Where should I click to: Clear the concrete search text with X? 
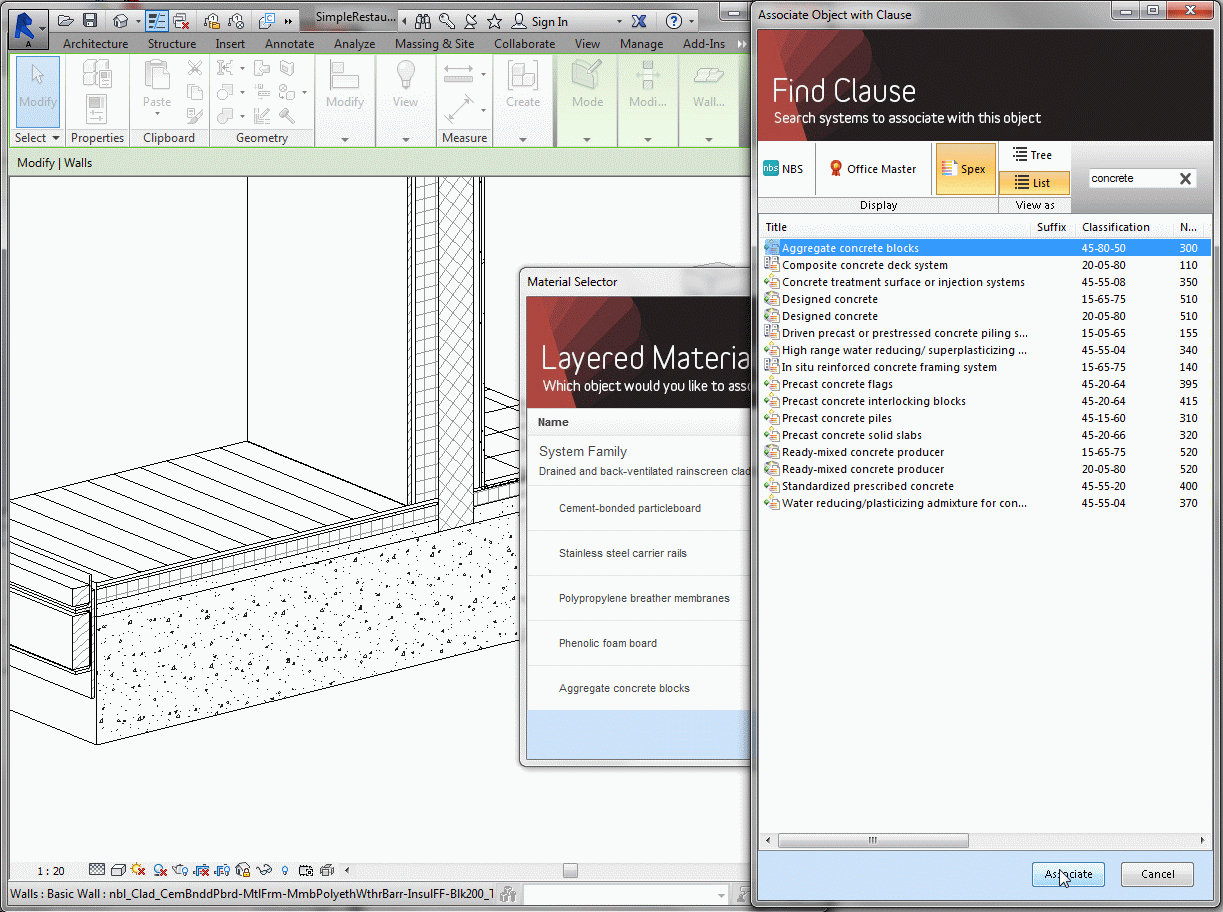click(1185, 179)
